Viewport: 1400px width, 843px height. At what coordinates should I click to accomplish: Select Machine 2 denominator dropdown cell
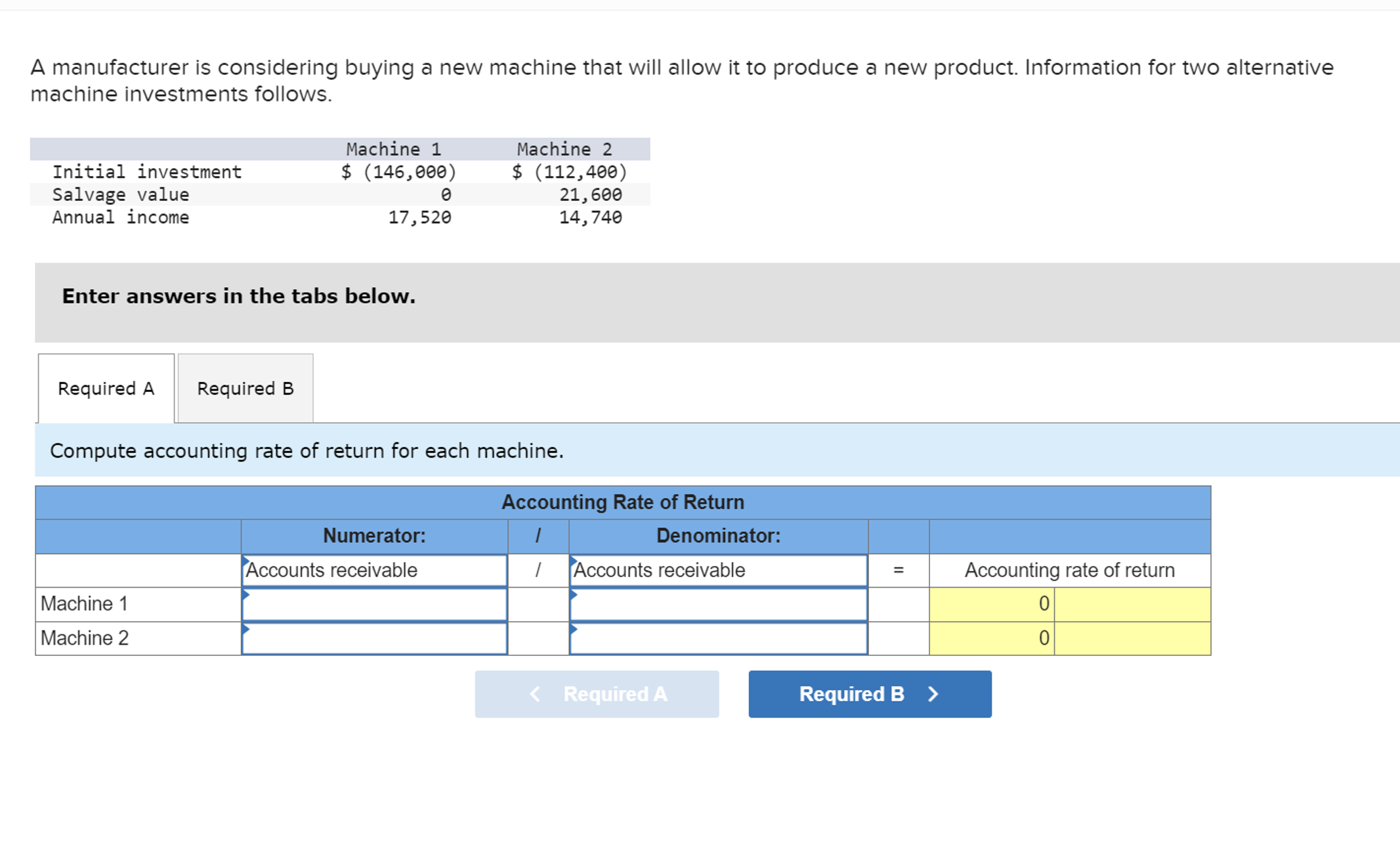(718, 638)
